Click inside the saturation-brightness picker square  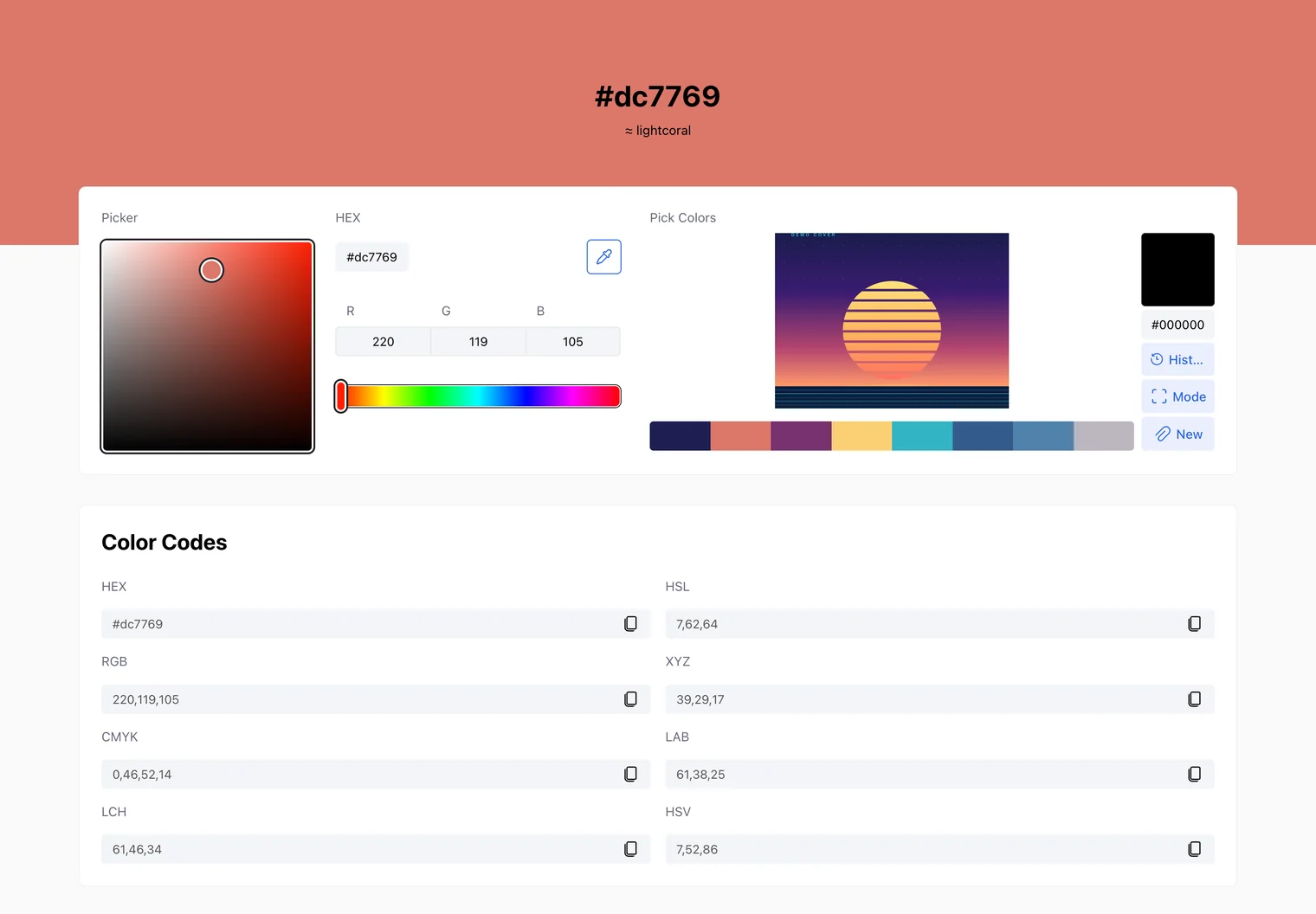pos(207,346)
